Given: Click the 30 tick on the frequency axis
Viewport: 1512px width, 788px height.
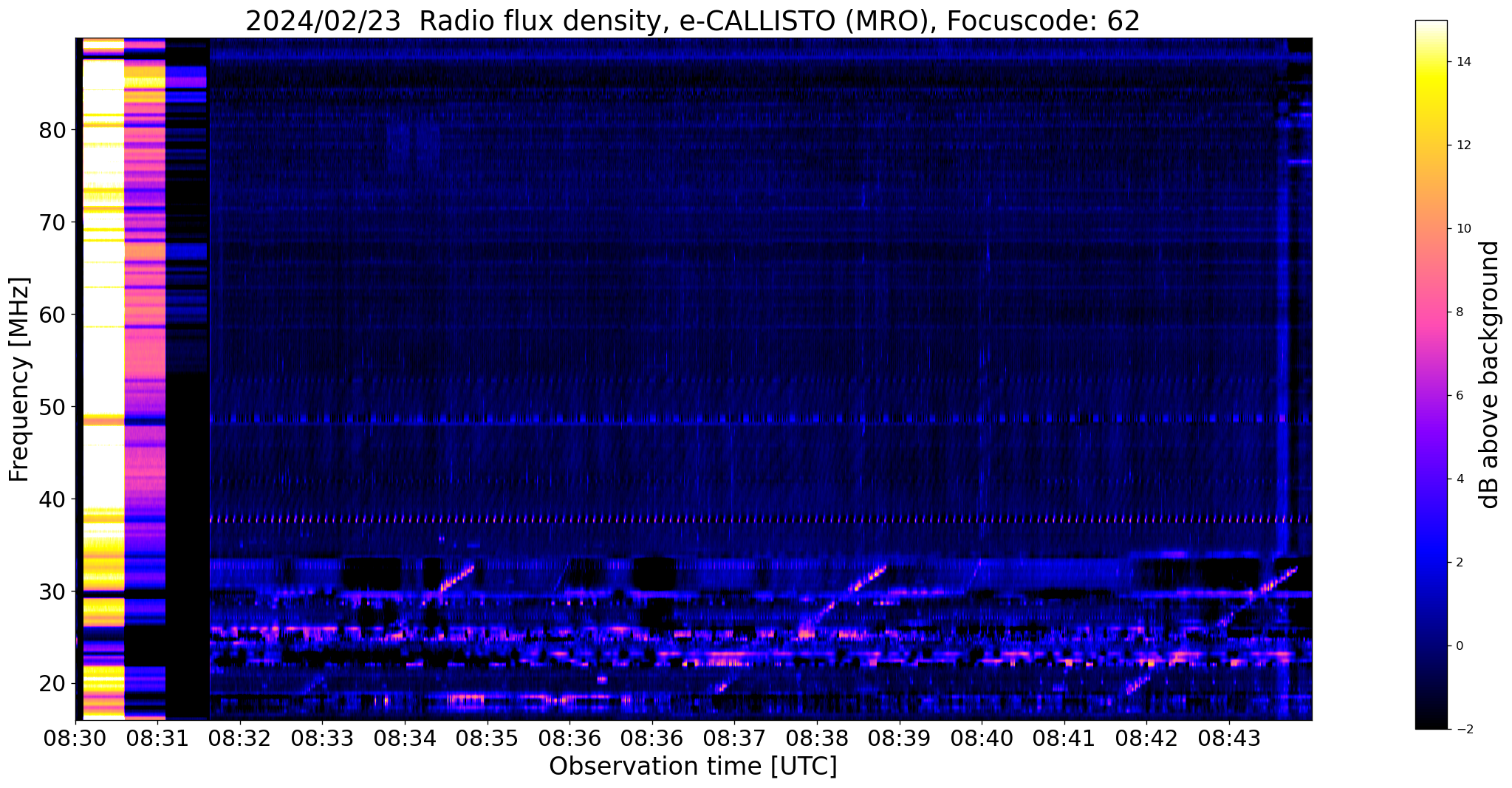Looking at the screenshot, I should (x=52, y=592).
